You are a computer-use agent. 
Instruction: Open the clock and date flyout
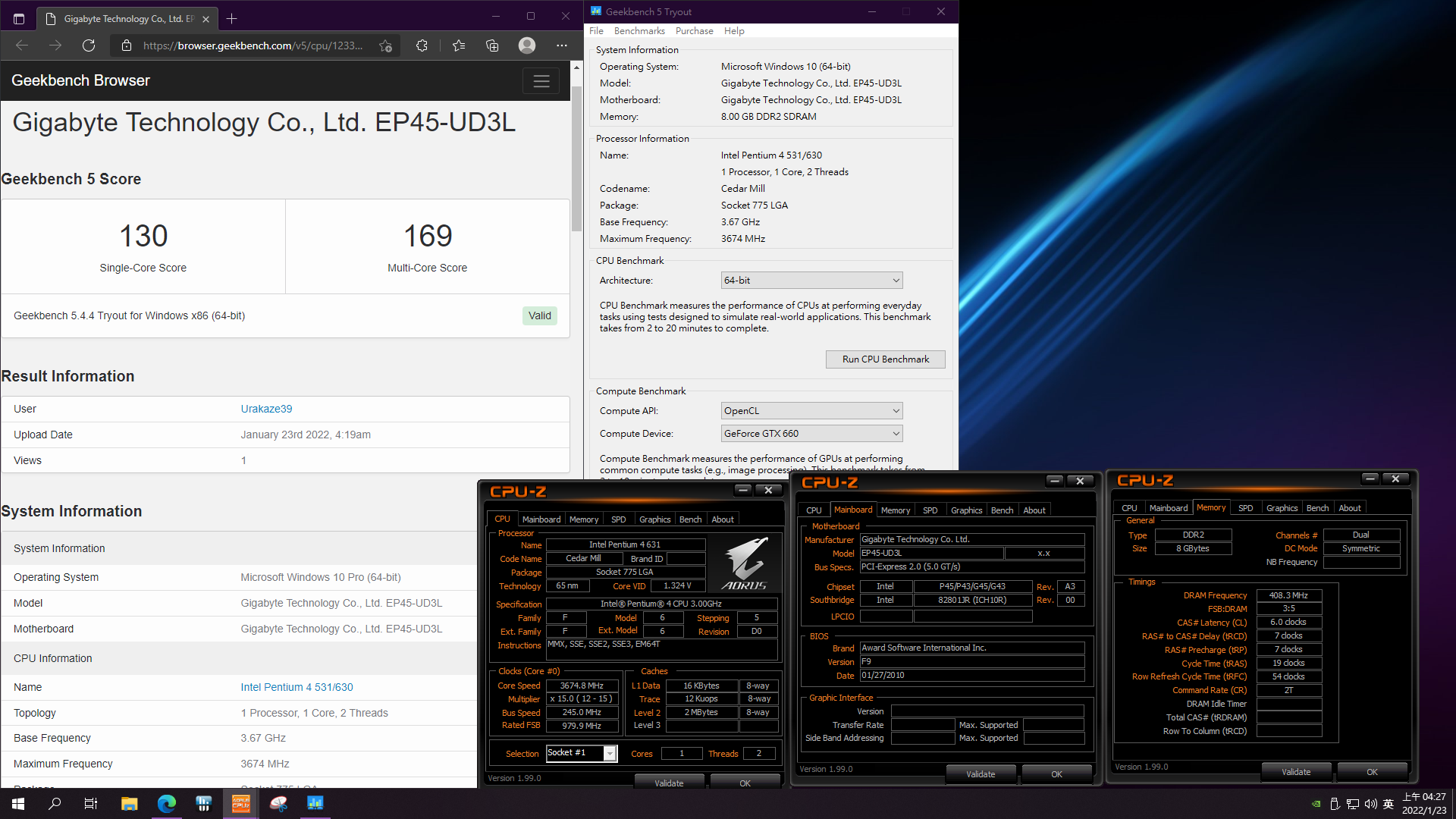pyautogui.click(x=1423, y=804)
